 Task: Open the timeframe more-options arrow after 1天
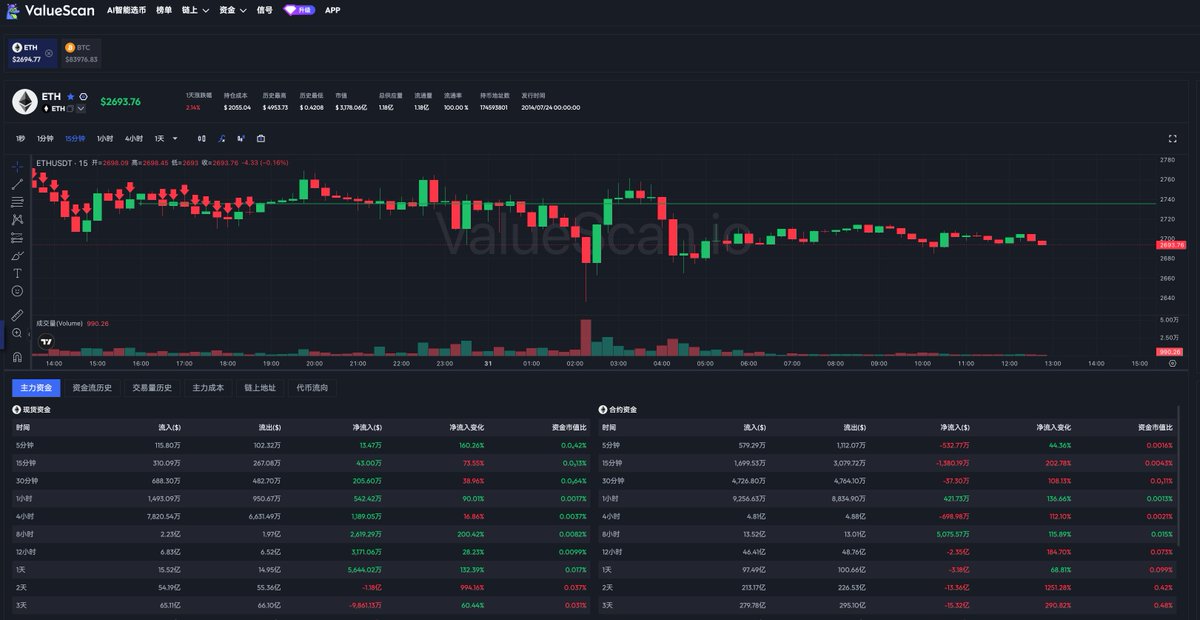pos(175,138)
